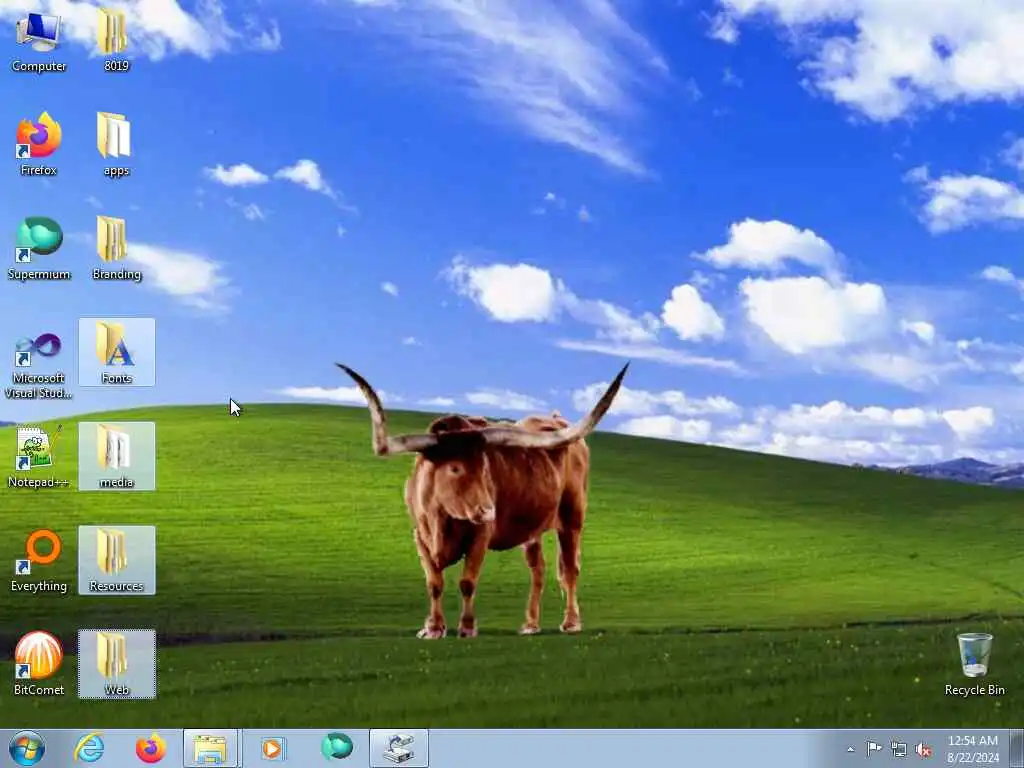Select the media folder icon
The width and height of the screenshot is (1024, 768).
coord(116,456)
